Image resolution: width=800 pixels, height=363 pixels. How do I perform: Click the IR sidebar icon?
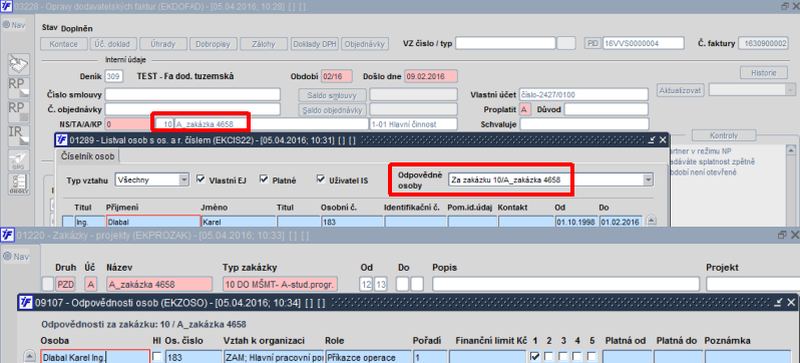tap(19, 136)
